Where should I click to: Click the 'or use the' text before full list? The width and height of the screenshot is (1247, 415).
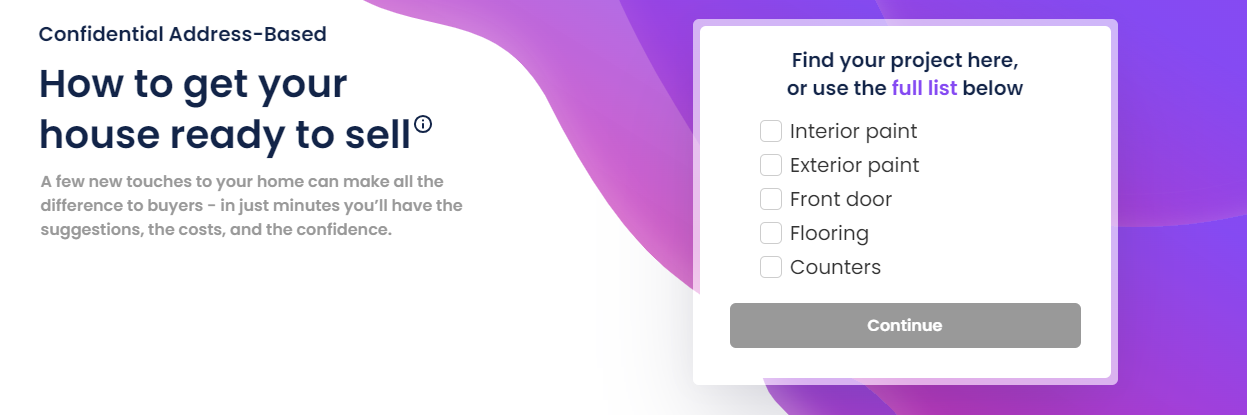pos(836,88)
